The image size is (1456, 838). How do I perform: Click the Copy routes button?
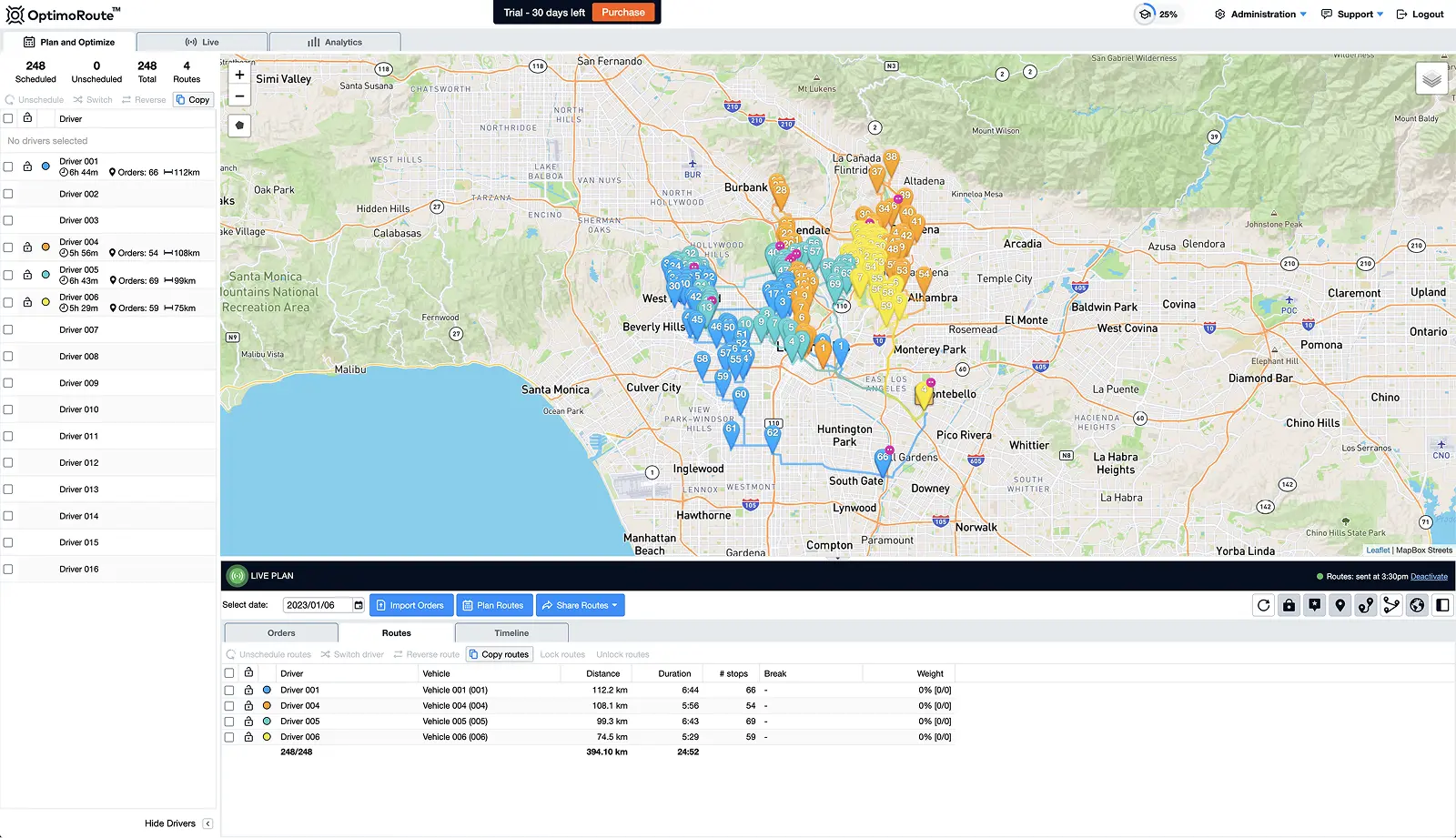(499, 654)
